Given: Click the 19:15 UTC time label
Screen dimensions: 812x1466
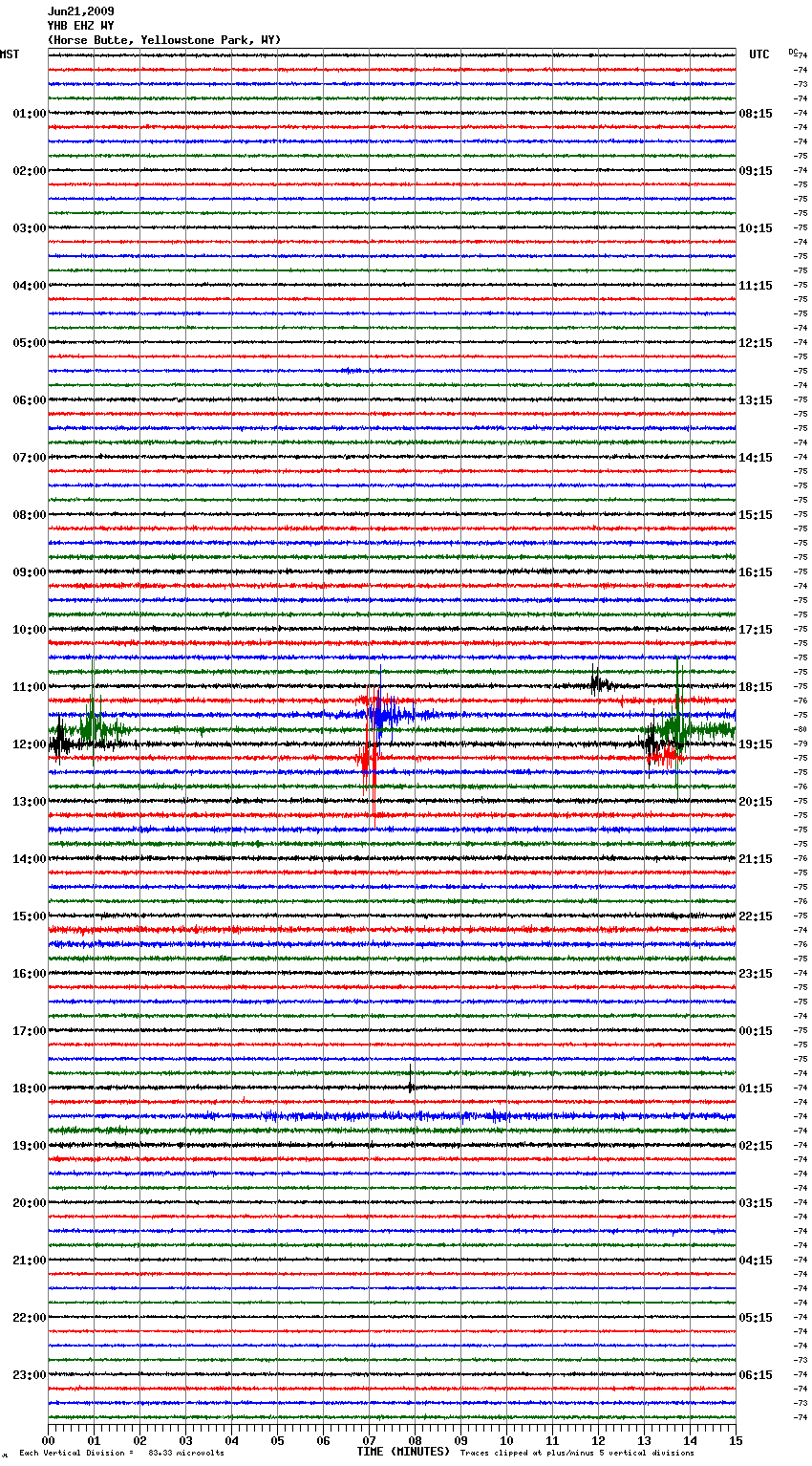Looking at the screenshot, I should tap(756, 744).
